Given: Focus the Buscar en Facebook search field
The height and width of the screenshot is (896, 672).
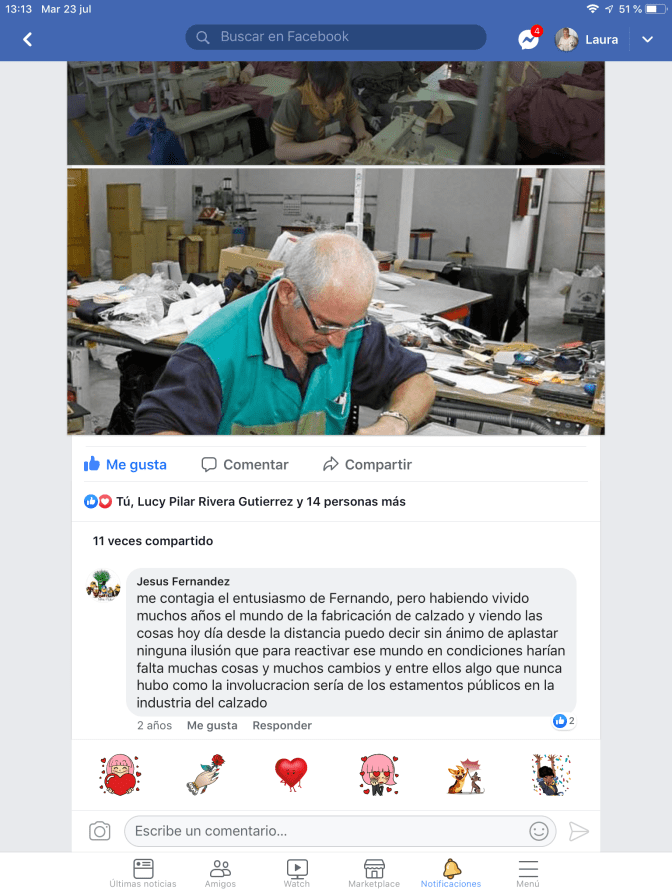Looking at the screenshot, I should click(336, 37).
